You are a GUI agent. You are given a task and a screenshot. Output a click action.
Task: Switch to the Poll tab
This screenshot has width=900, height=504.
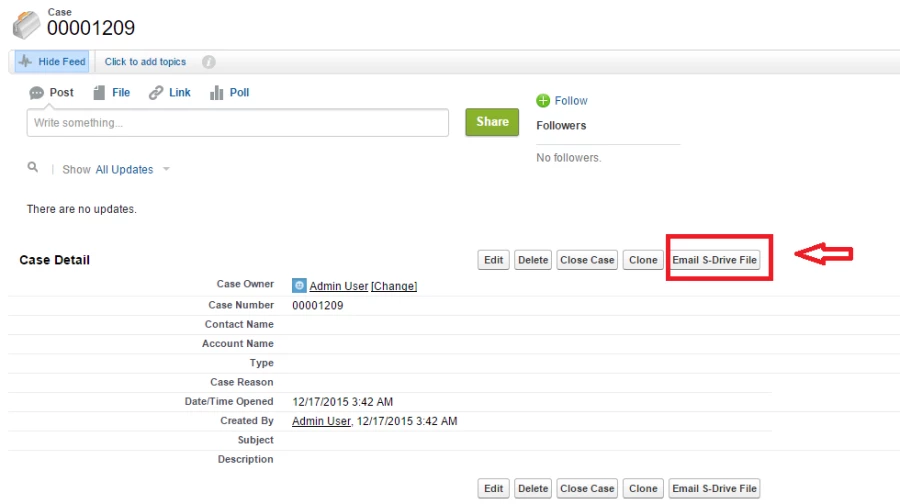coord(229,93)
